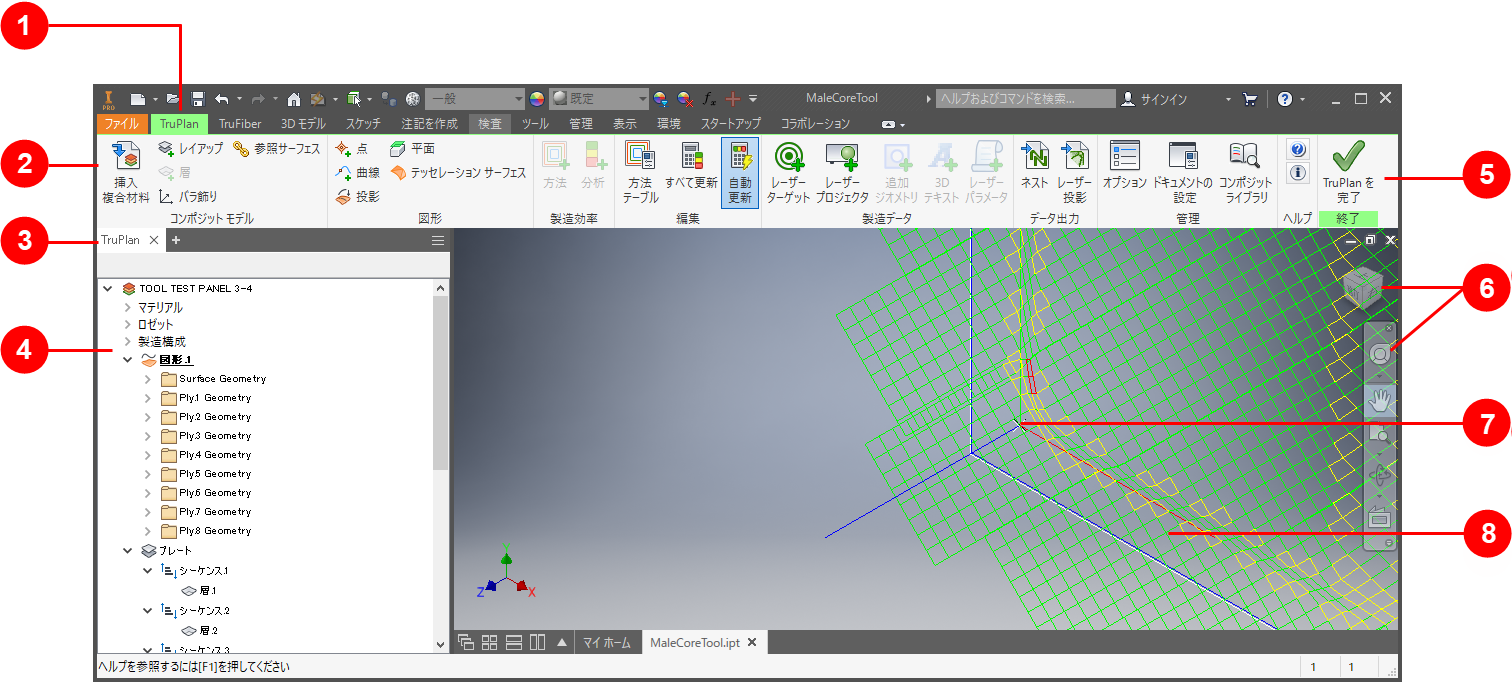Screen dimensions: 1512x682
Task: Add a レーザープロジェクタ laser projector
Action: click(x=842, y=171)
